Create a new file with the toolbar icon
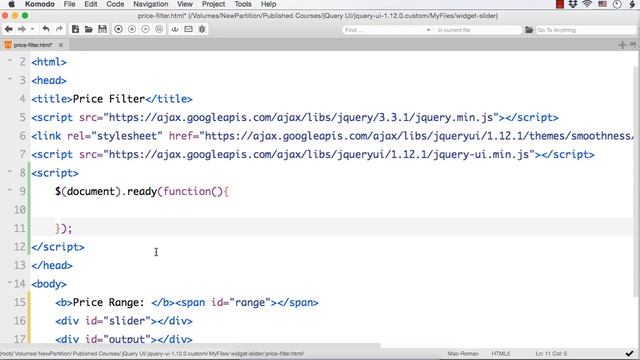The width and height of the screenshot is (640, 360). [75, 29]
